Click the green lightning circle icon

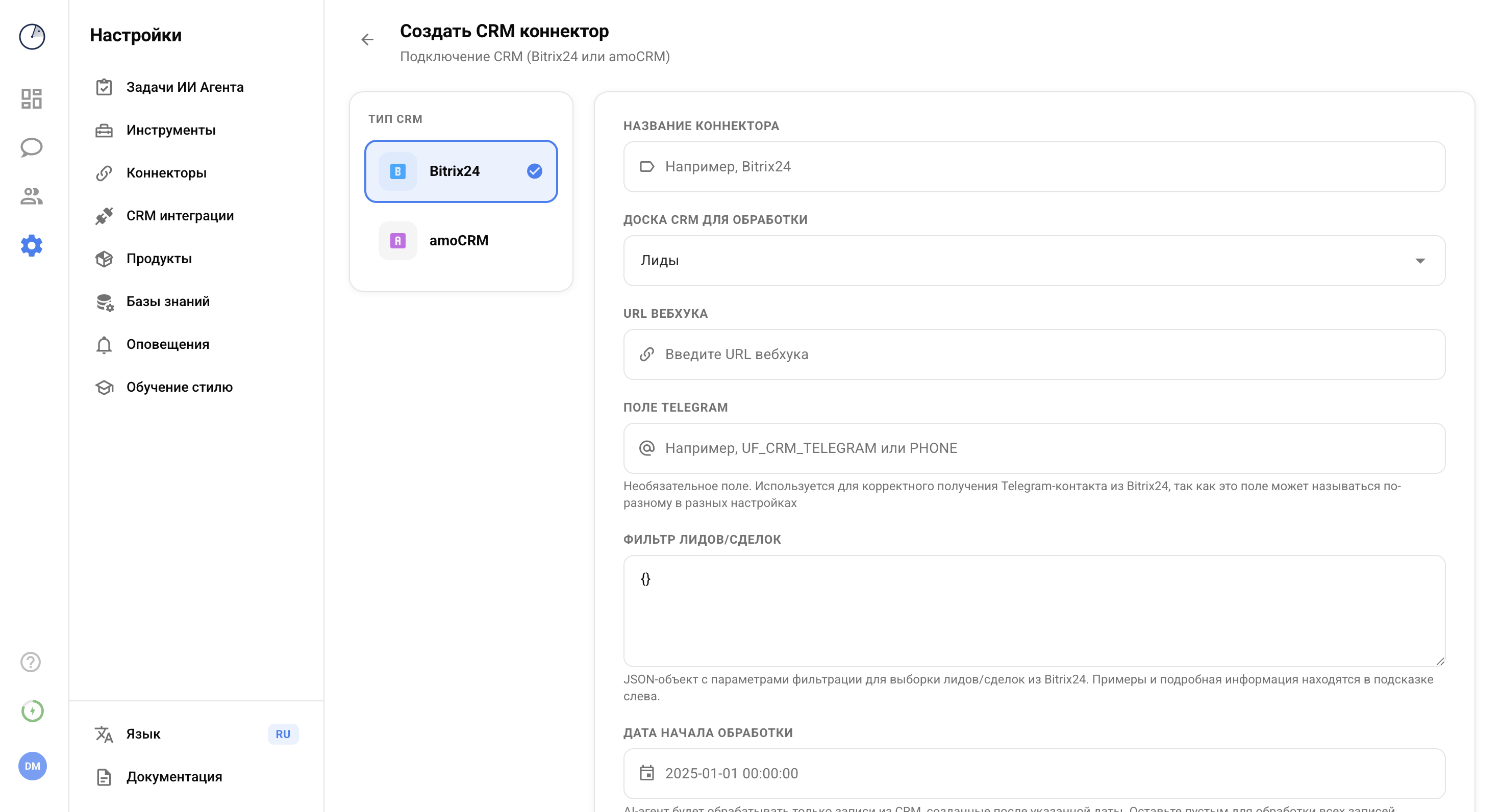[x=32, y=711]
